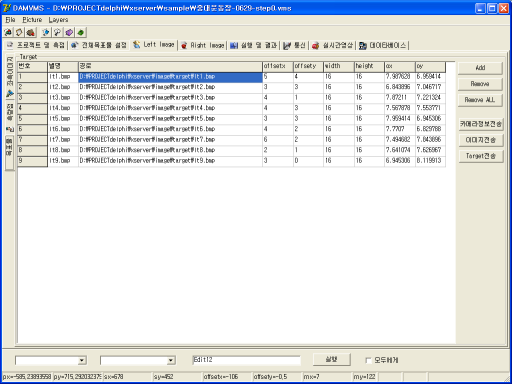Image resolution: width=512 pixels, height=384 pixels.
Task: Click the cx value 7.641074
Action: click(x=400, y=150)
